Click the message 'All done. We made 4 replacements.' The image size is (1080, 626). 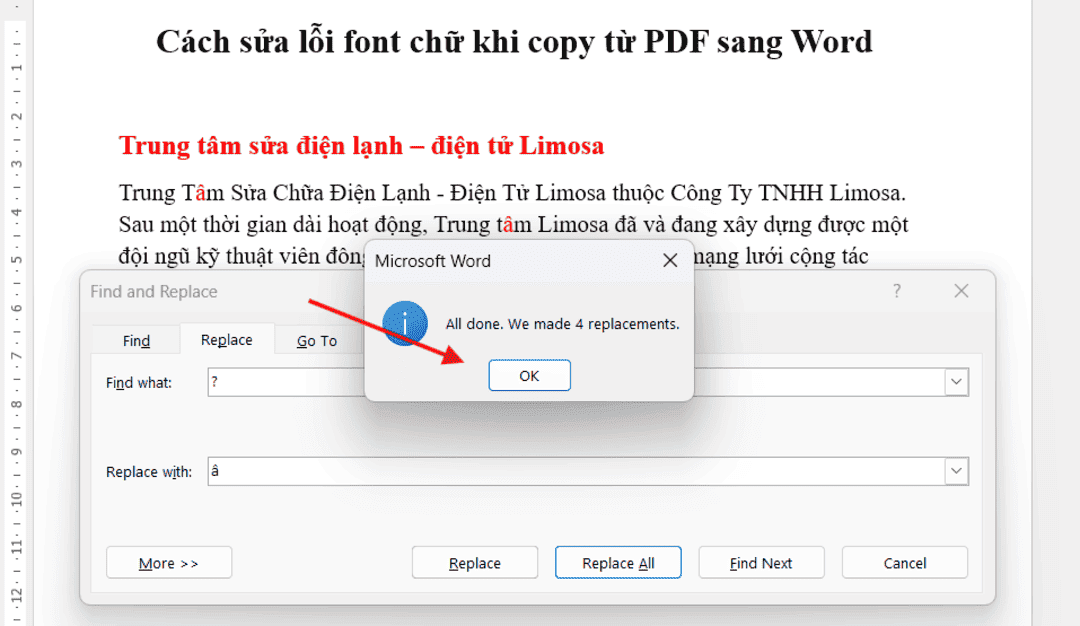pos(562,324)
